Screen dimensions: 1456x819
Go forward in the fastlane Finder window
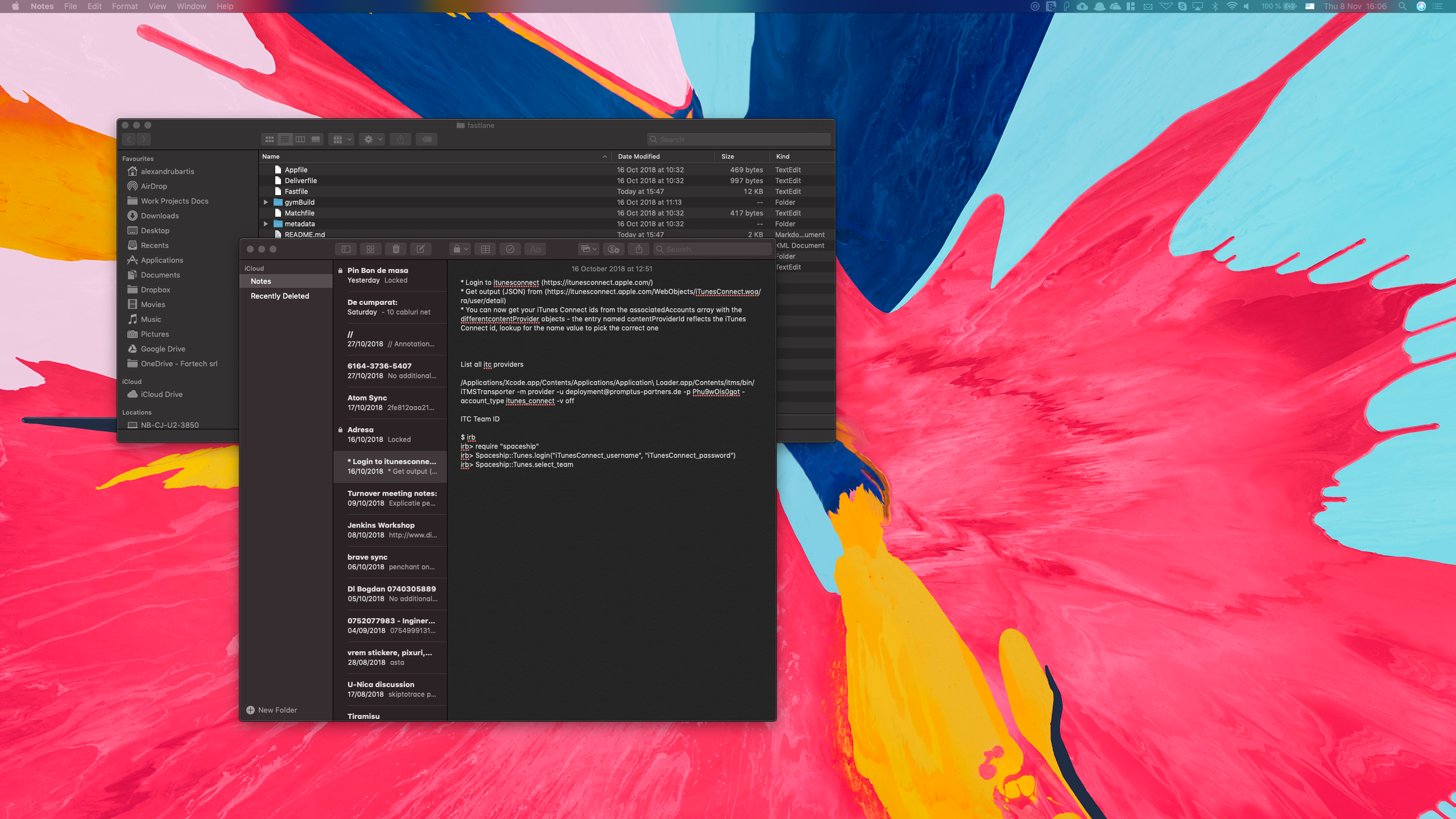coord(144,139)
